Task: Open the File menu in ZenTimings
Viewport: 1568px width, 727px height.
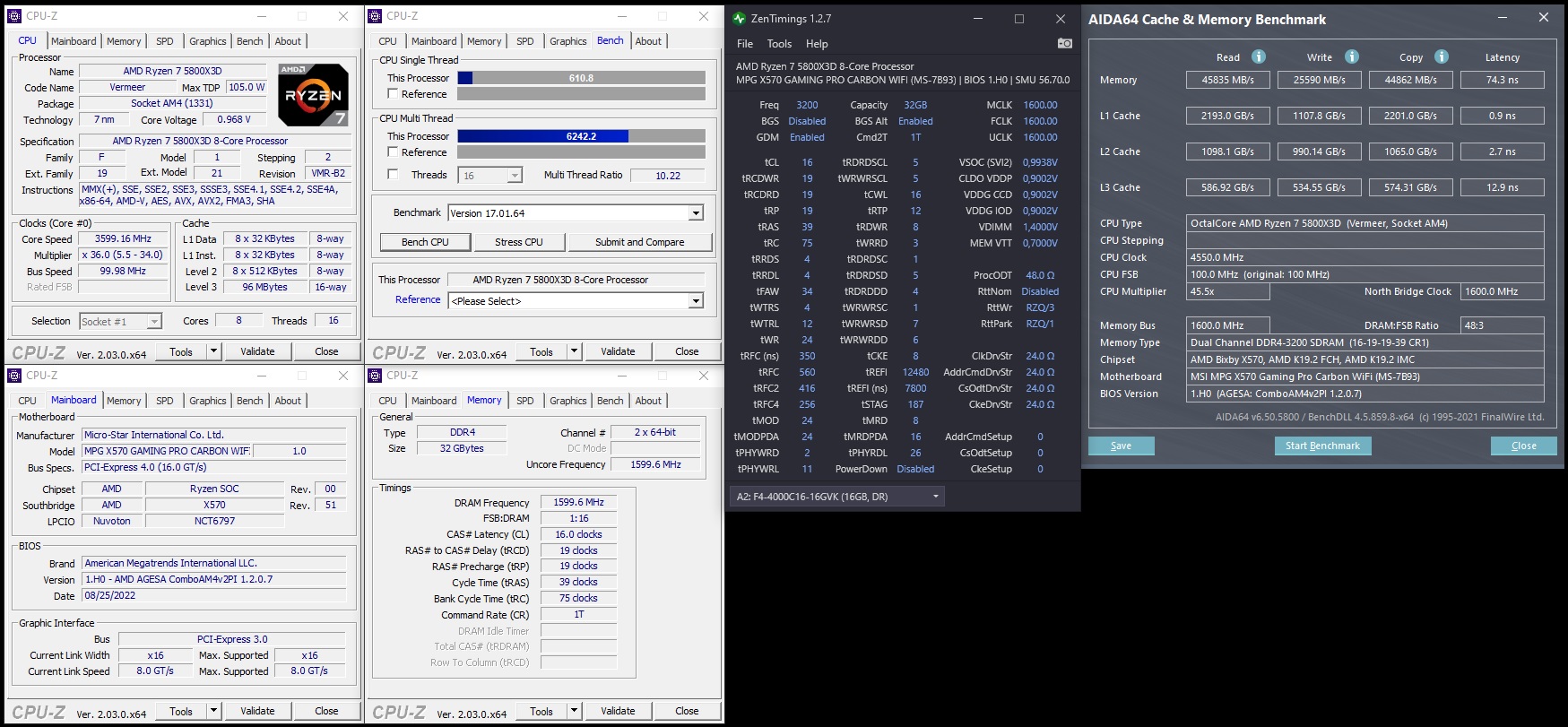Action: click(745, 44)
